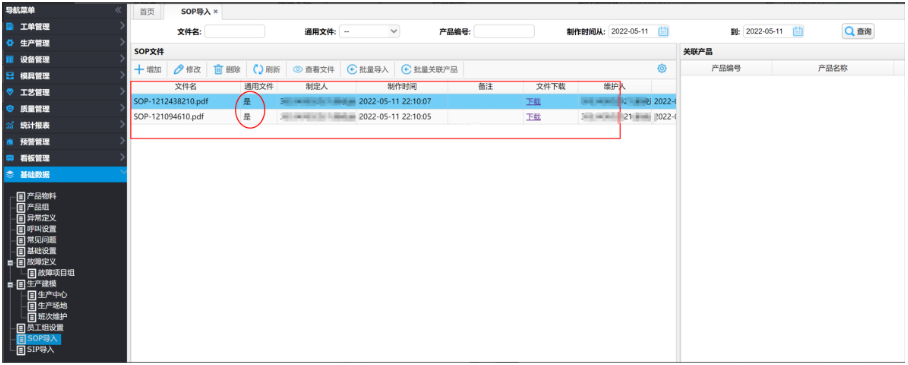Viewport: 908px width, 365px height.
Task: Open the 通用文件 dropdown
Action: (369, 31)
